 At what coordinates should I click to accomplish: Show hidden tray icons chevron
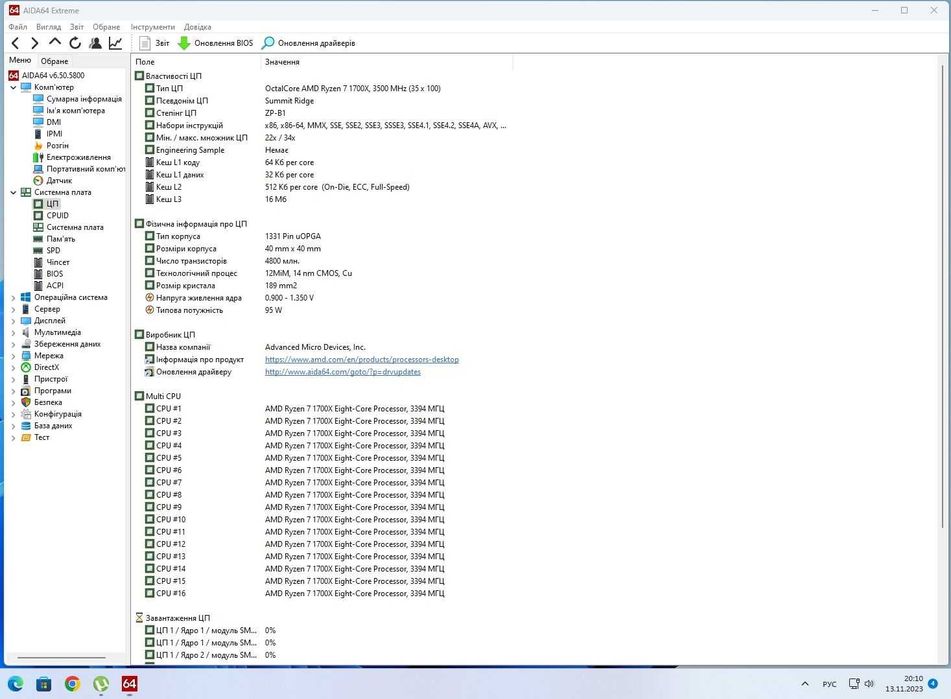tap(805, 684)
